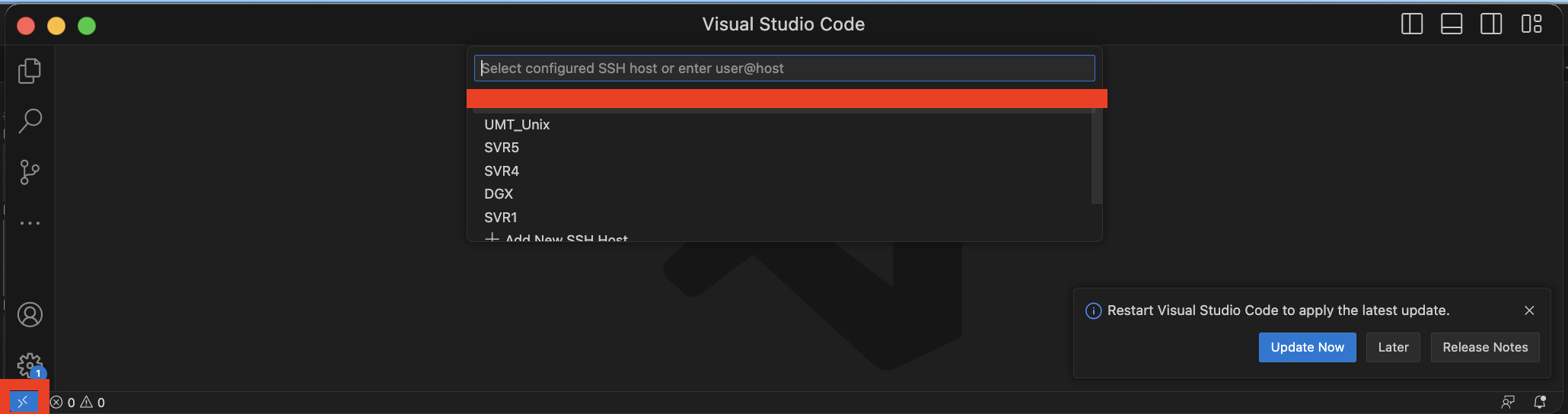
Task: Dismiss the update notification
Action: (x=1529, y=310)
